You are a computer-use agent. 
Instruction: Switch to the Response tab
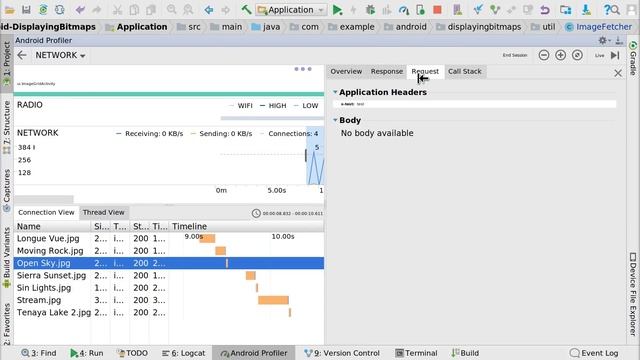pos(387,71)
